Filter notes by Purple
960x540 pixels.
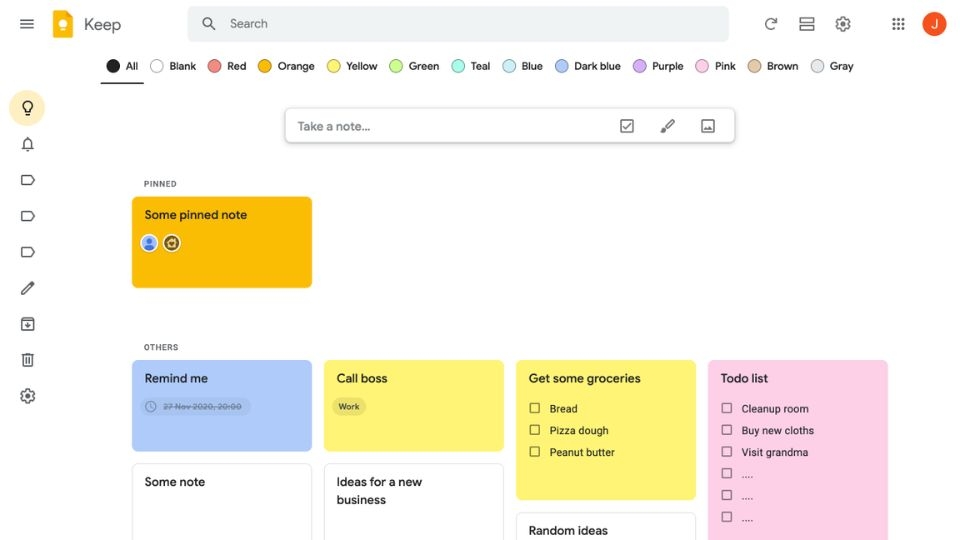[x=658, y=66]
